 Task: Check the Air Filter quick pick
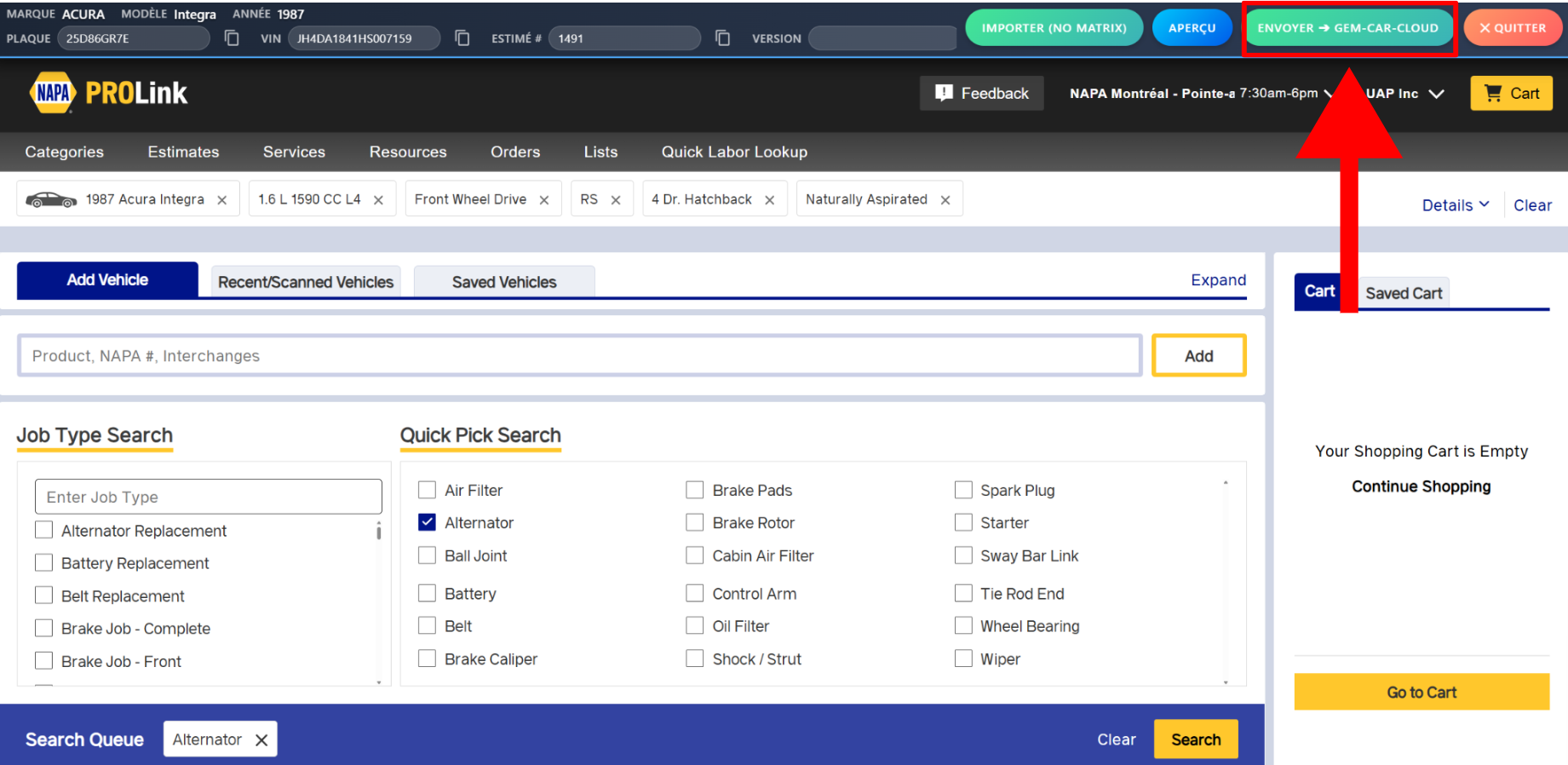click(x=428, y=490)
